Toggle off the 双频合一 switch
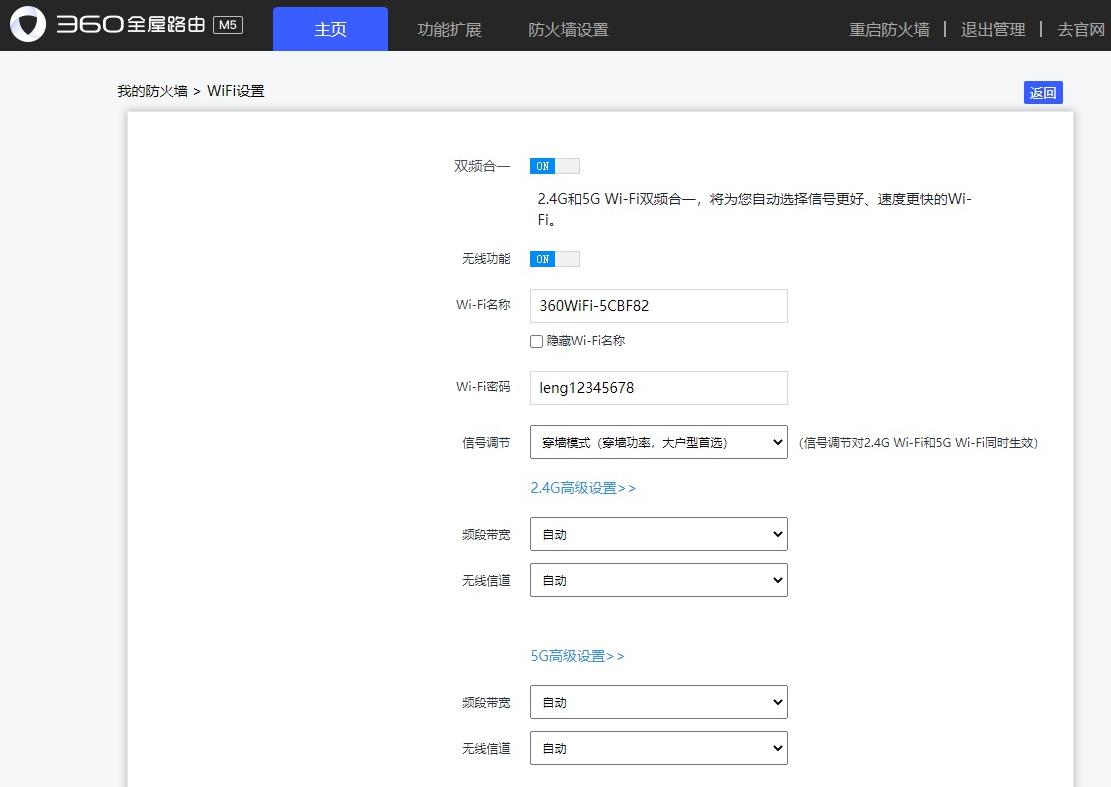1111x787 pixels. [x=554, y=166]
